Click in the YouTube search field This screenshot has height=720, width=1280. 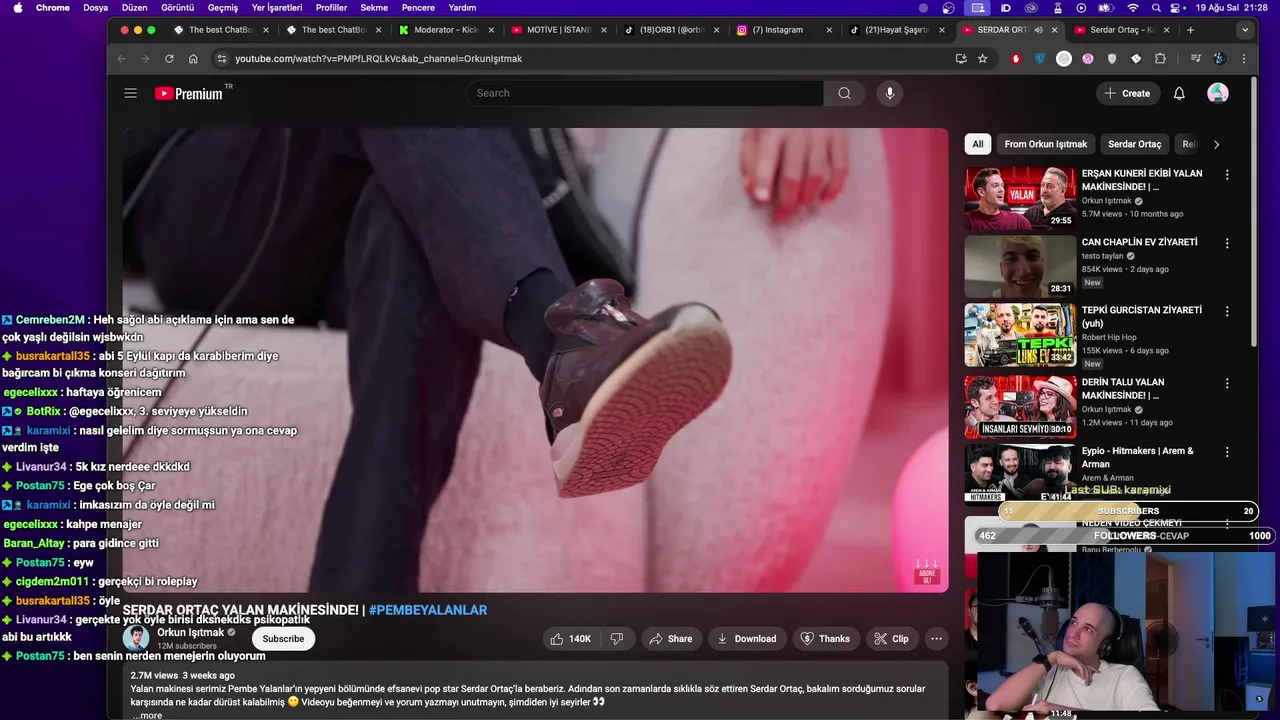tap(645, 93)
